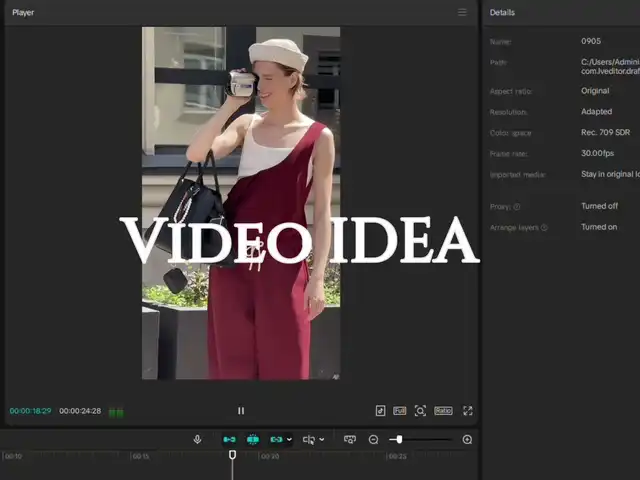The width and height of the screenshot is (640, 480).
Task: Click the timeline zoom out icon
Action: pos(373,439)
